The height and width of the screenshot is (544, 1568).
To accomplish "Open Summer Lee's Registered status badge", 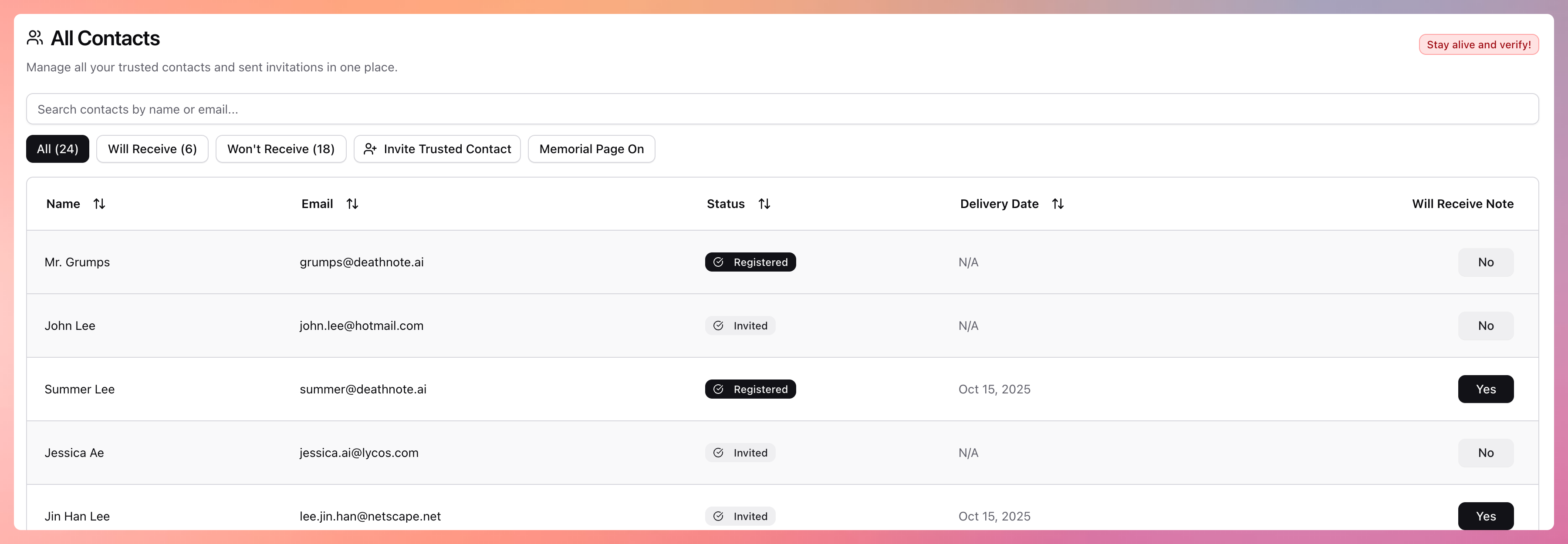I will tap(750, 389).
